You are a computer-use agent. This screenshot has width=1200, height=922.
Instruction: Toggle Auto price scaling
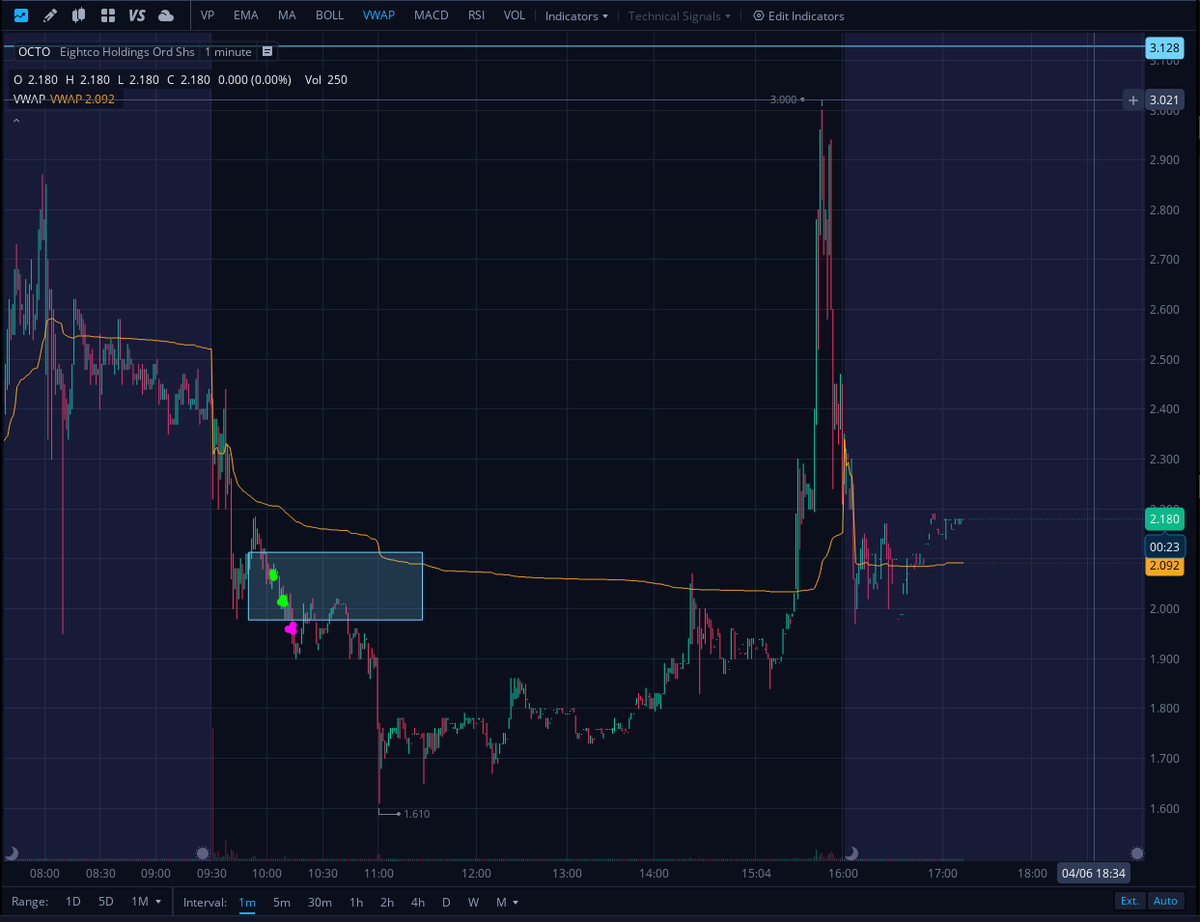coord(1165,901)
